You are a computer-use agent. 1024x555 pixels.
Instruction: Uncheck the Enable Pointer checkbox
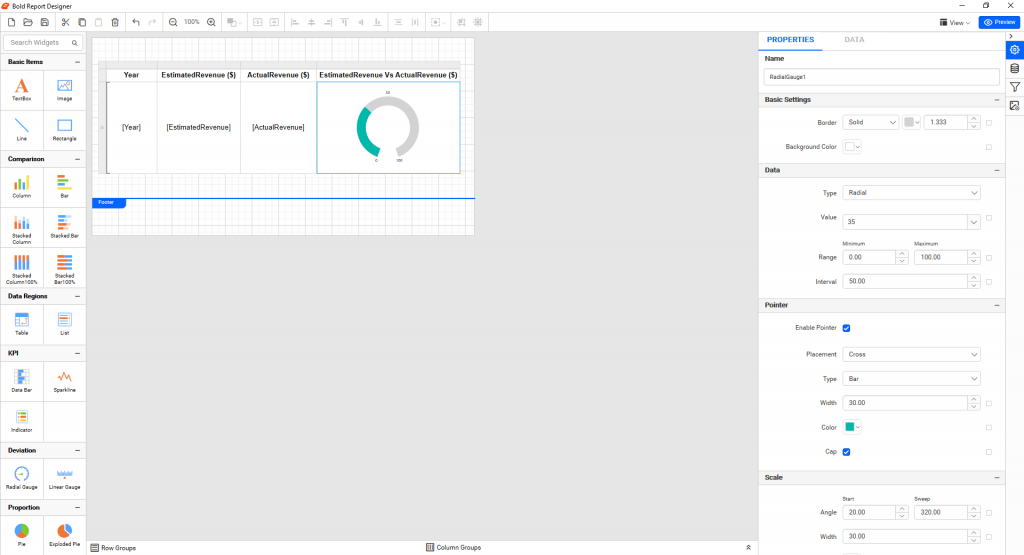point(846,328)
